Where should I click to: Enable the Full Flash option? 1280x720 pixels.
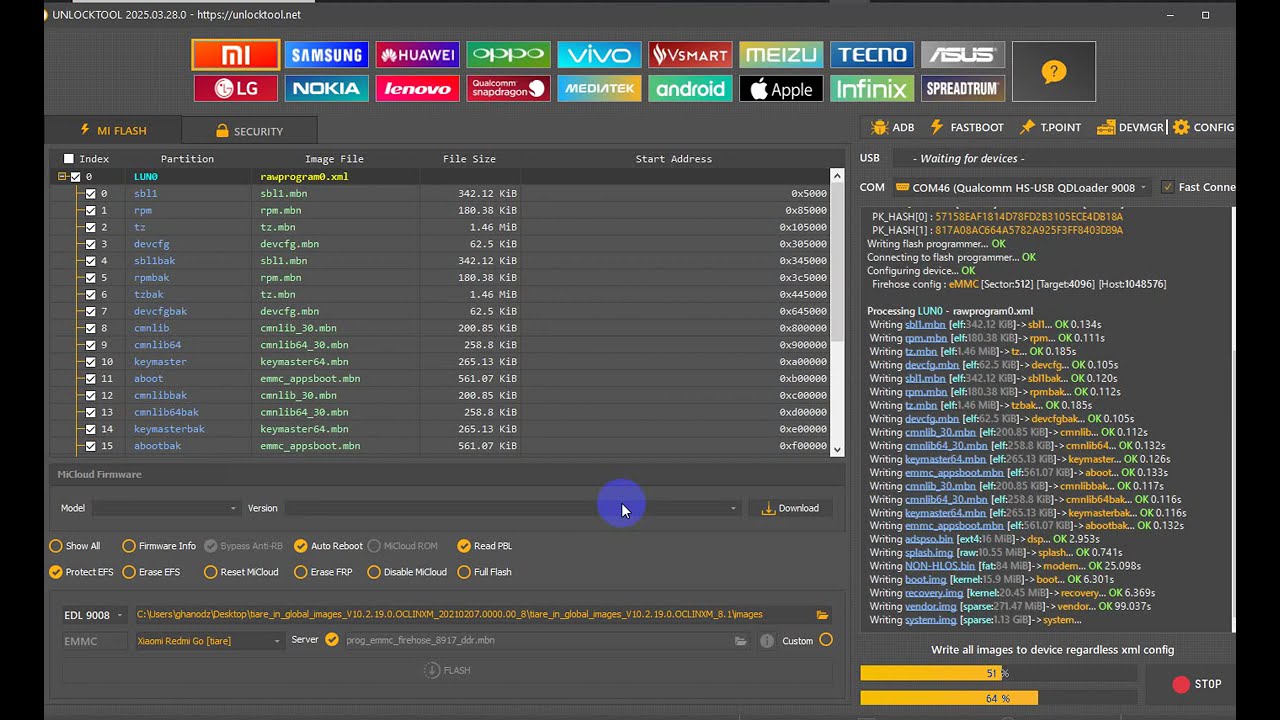click(484, 572)
